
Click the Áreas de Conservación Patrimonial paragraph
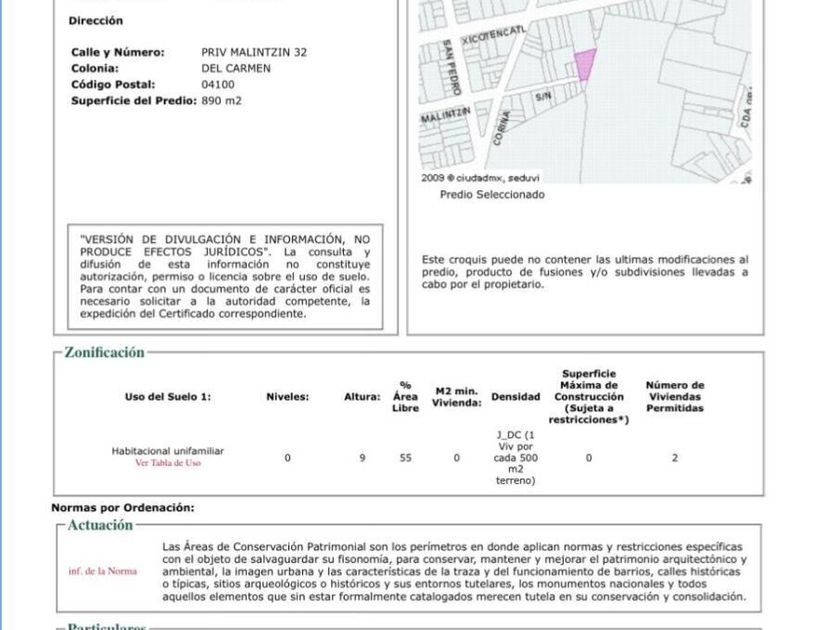454,572
